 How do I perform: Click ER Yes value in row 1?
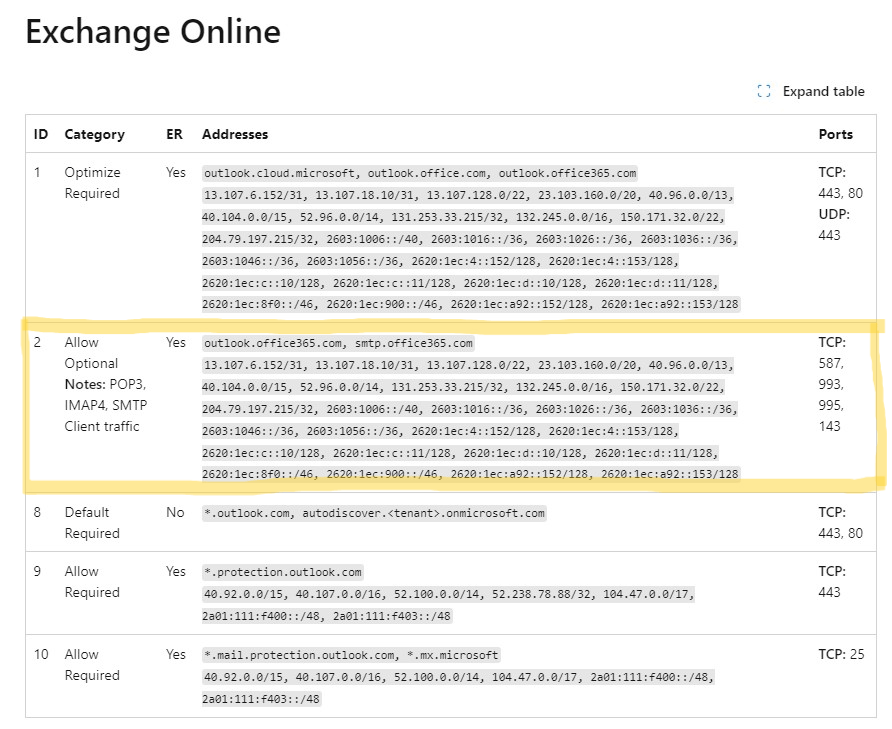click(176, 172)
